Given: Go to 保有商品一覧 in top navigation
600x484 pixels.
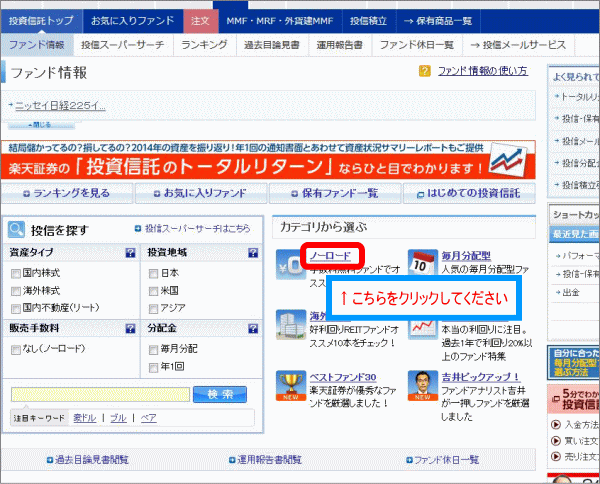Looking at the screenshot, I should click(438, 21).
